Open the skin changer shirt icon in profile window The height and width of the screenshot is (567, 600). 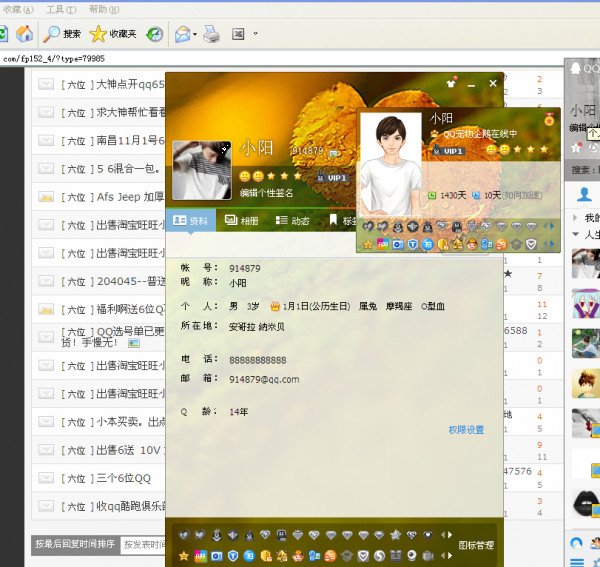[x=452, y=83]
